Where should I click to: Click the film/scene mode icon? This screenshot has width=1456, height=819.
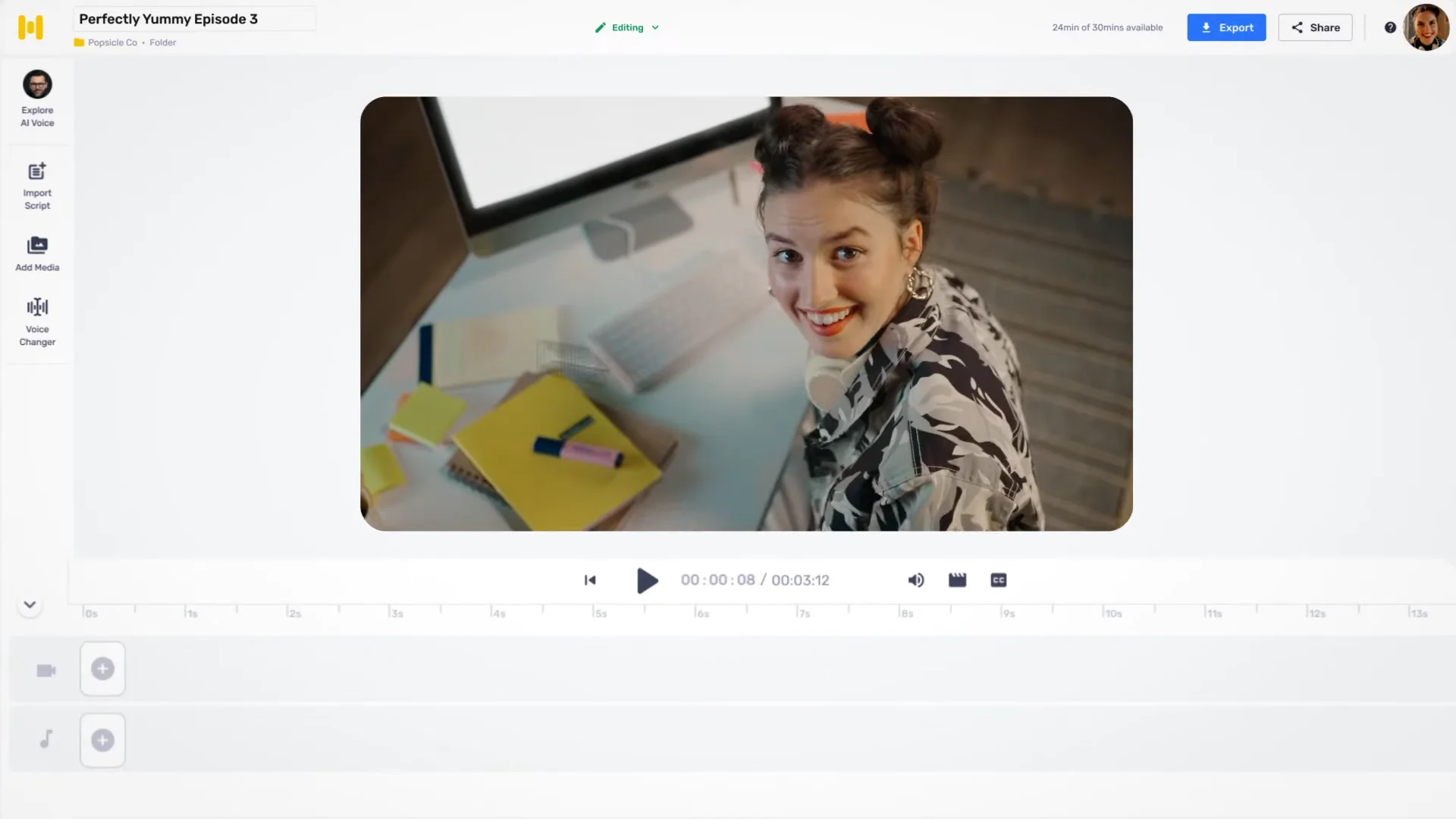pyautogui.click(x=958, y=580)
